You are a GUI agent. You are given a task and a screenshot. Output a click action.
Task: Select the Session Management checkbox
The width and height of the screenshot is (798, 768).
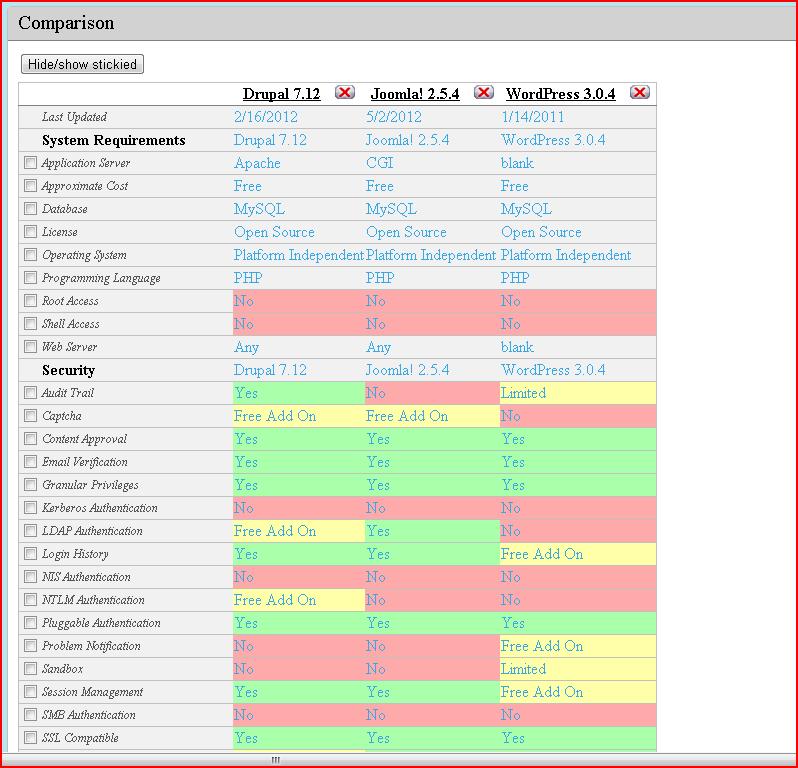tap(31, 692)
